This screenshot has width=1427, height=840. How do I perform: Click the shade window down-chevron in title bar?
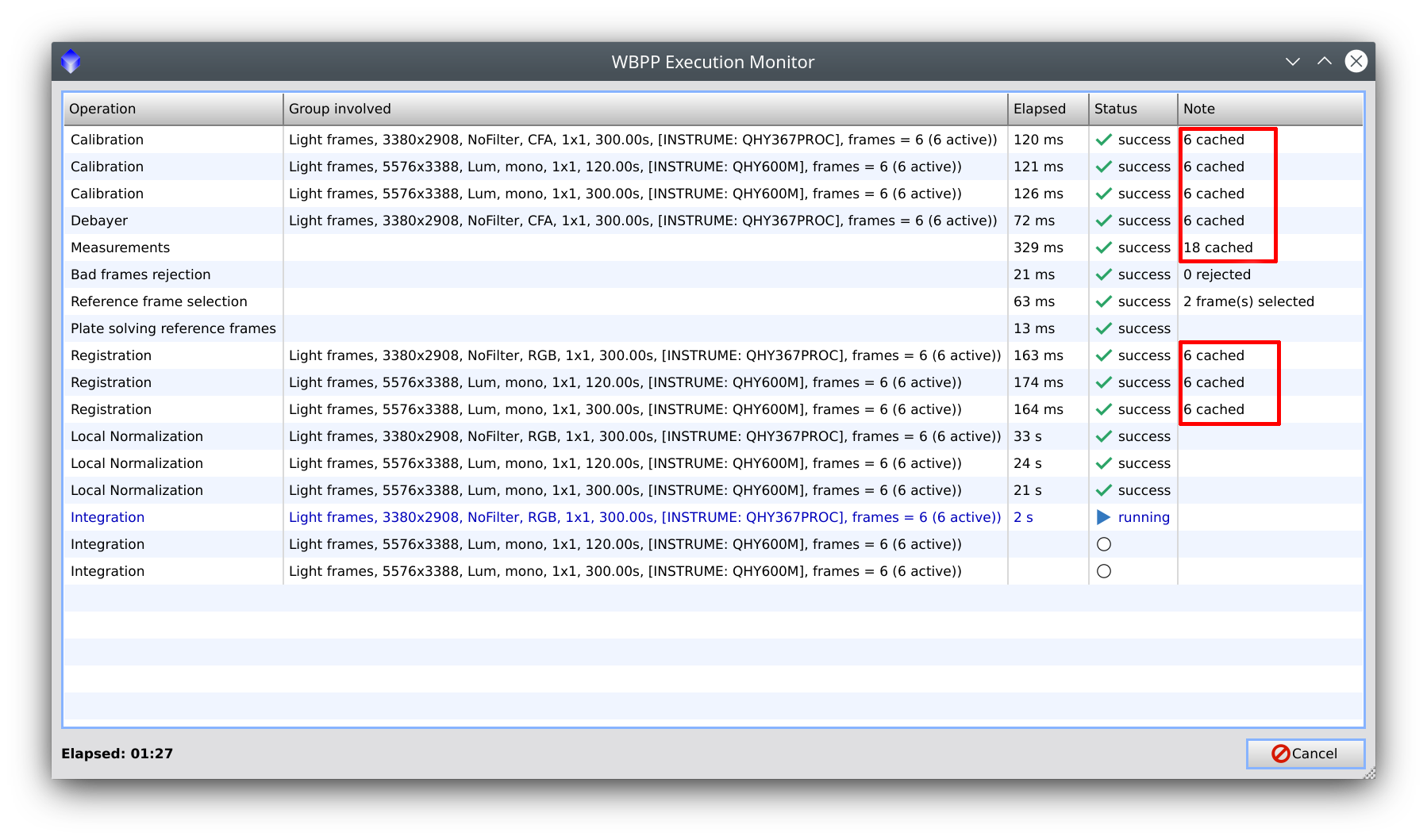point(1293,61)
